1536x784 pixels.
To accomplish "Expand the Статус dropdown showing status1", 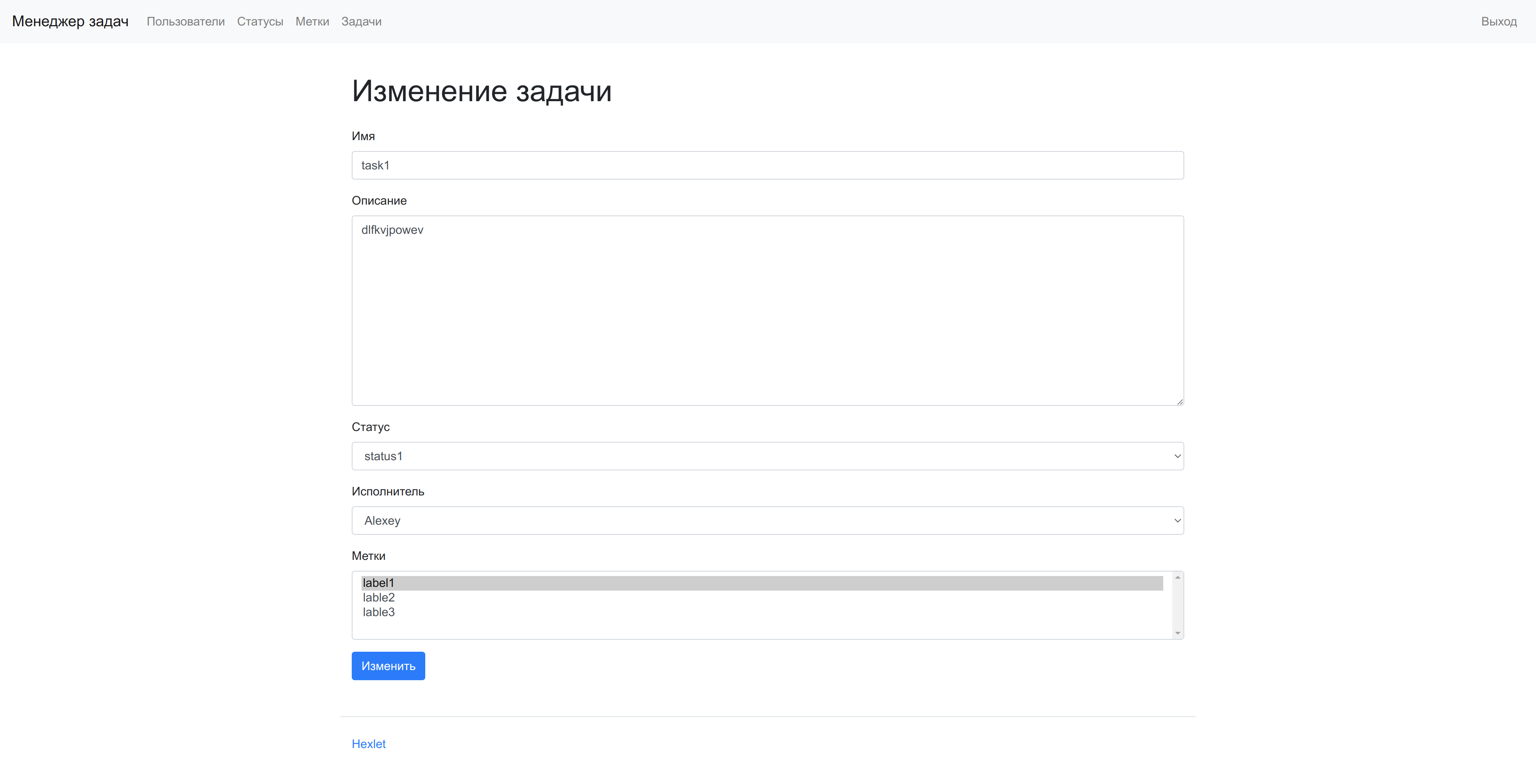I will pos(767,456).
